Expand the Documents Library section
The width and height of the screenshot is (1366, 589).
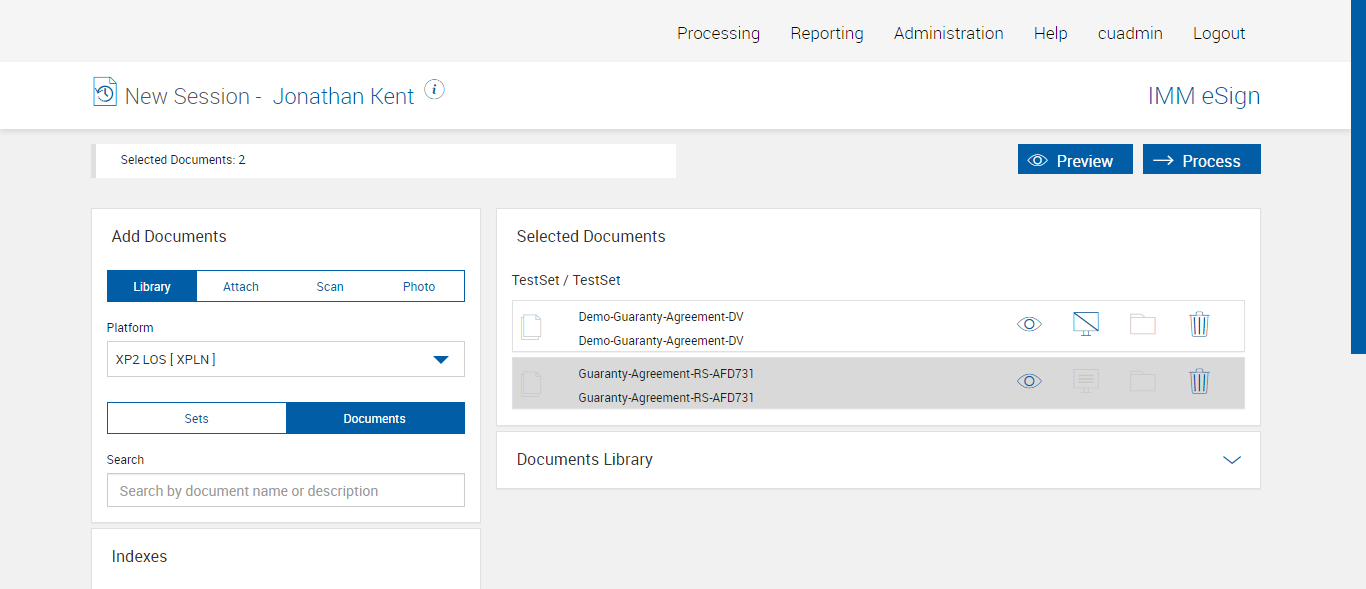coord(1232,460)
